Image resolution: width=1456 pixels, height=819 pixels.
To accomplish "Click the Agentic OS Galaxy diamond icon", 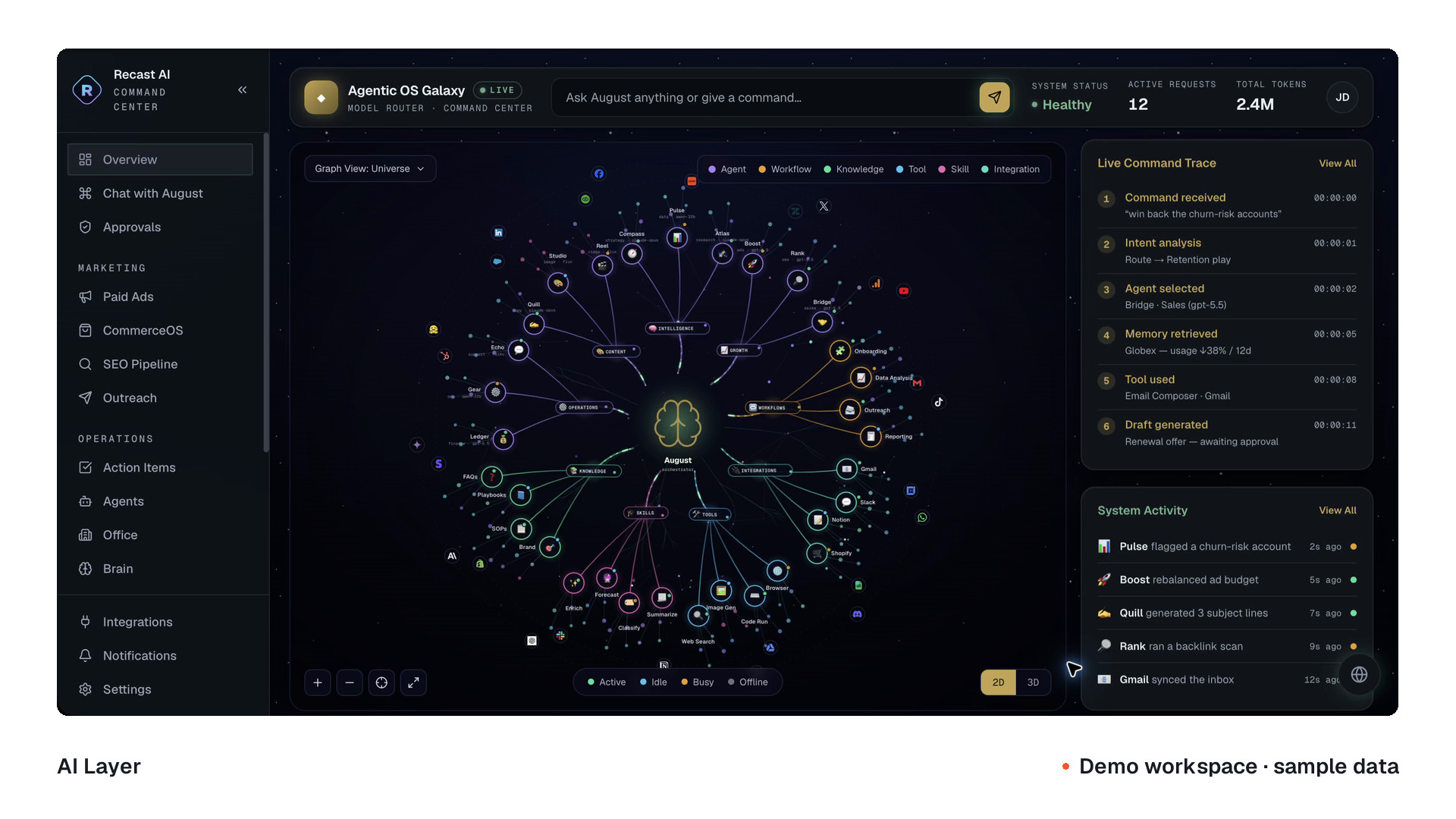I will (321, 98).
